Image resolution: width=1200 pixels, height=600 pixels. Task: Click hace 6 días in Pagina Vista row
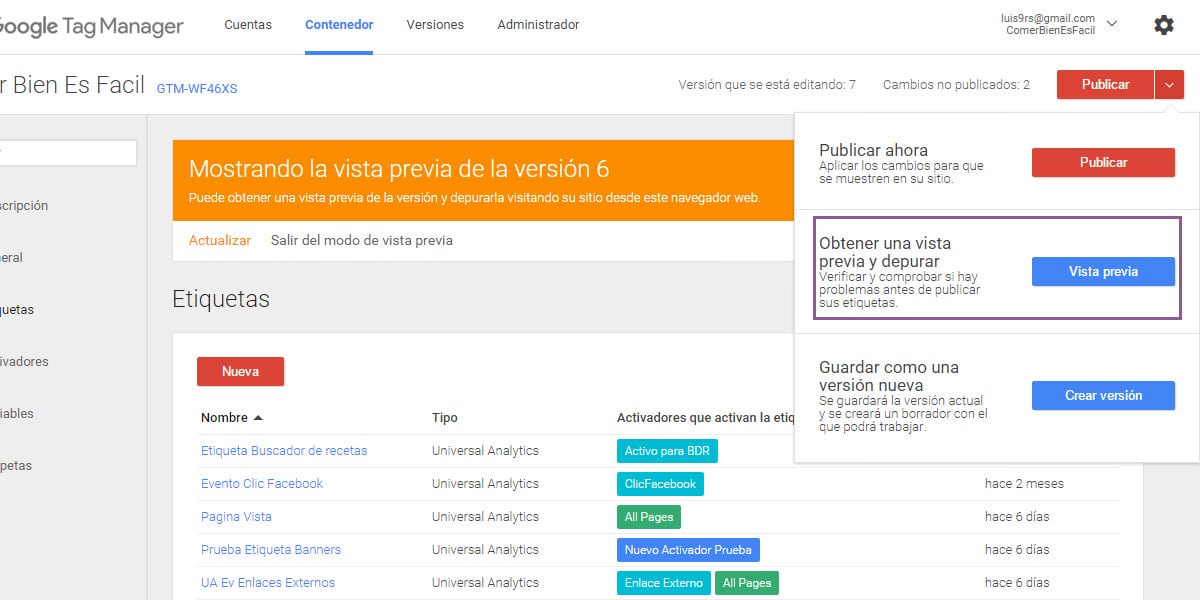[1017, 517]
